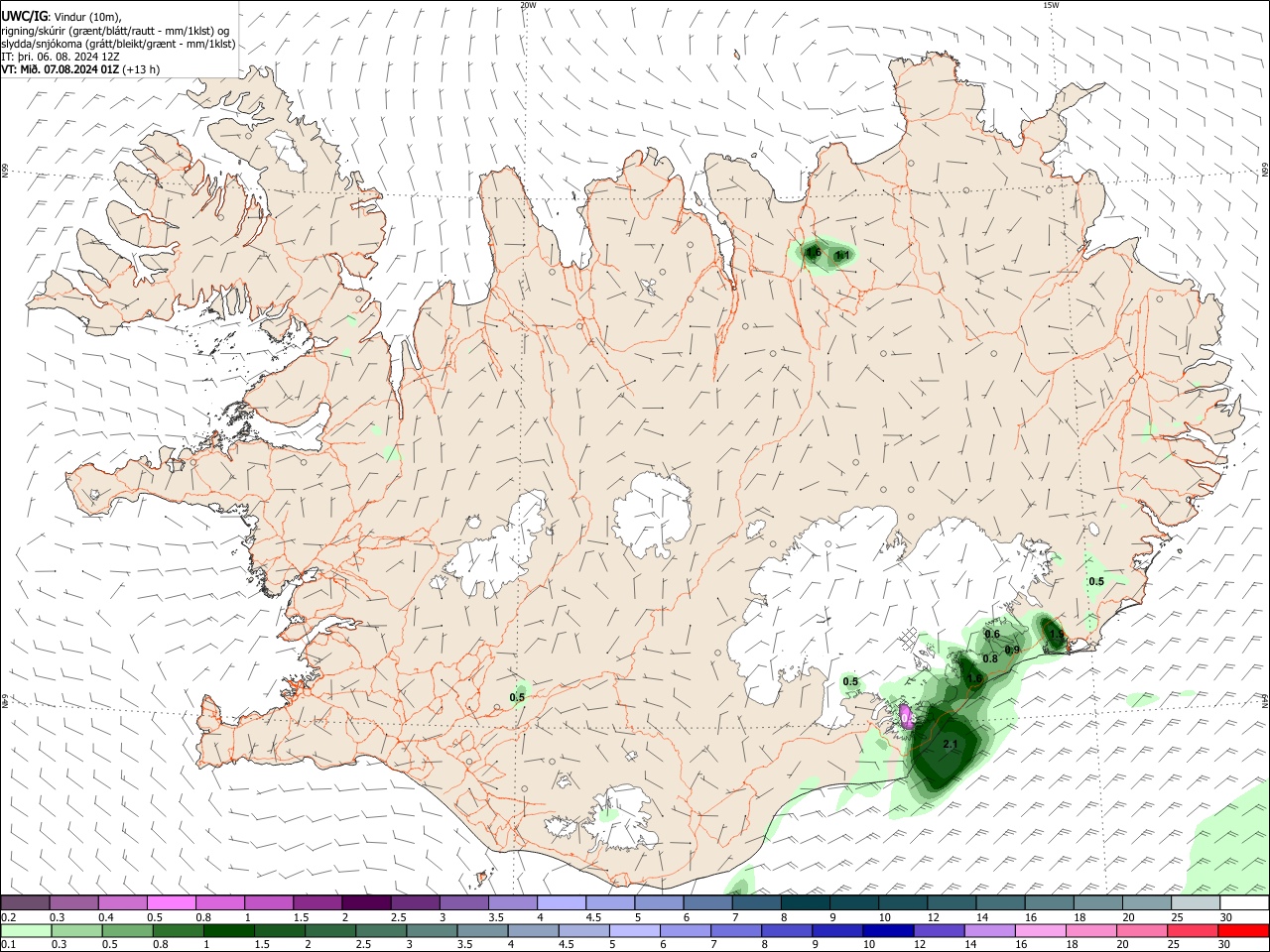Click the 'rigning/skúrir' legend description line
Screen dimensions: 1270x952
tap(115, 30)
